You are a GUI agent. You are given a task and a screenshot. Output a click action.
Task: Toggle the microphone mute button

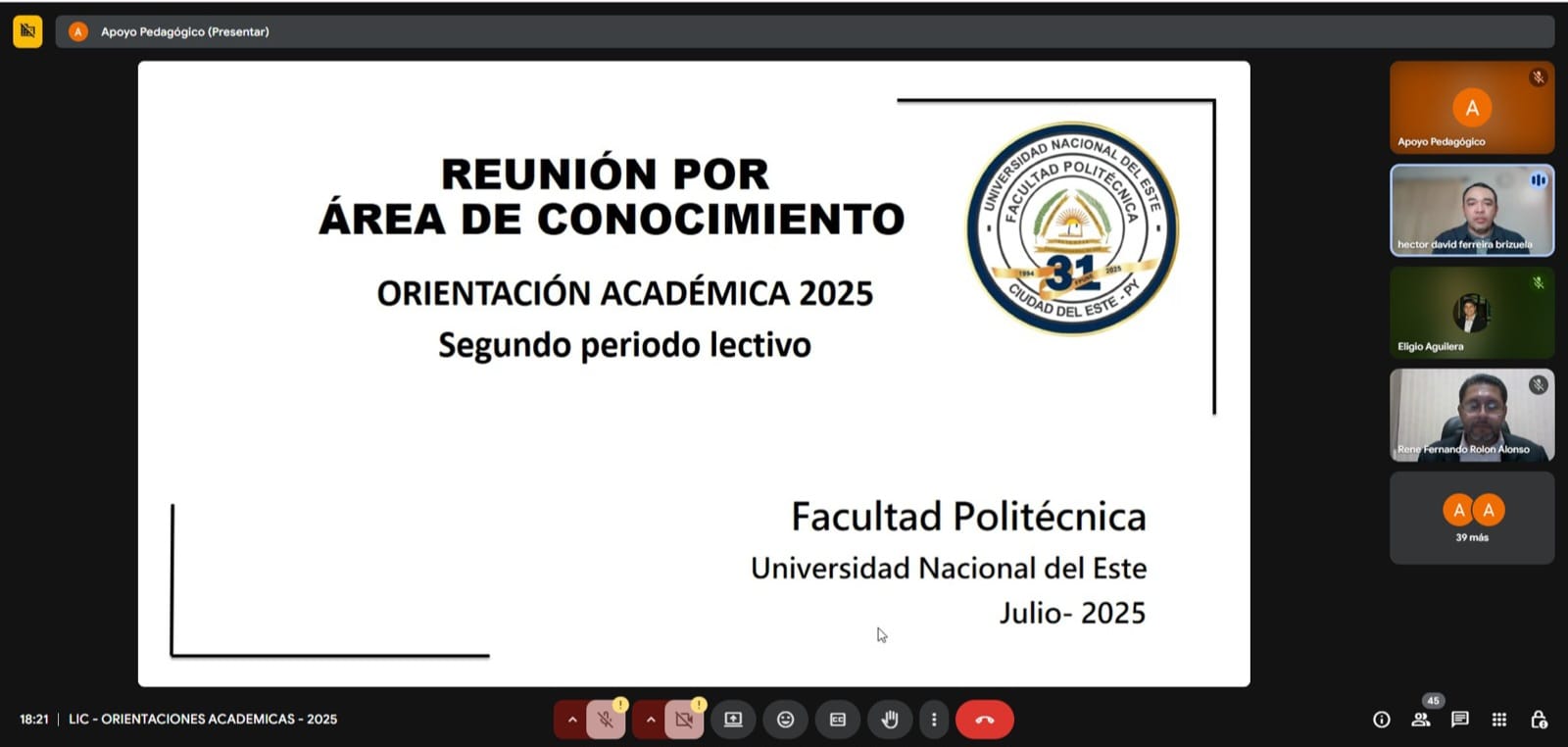click(x=606, y=720)
